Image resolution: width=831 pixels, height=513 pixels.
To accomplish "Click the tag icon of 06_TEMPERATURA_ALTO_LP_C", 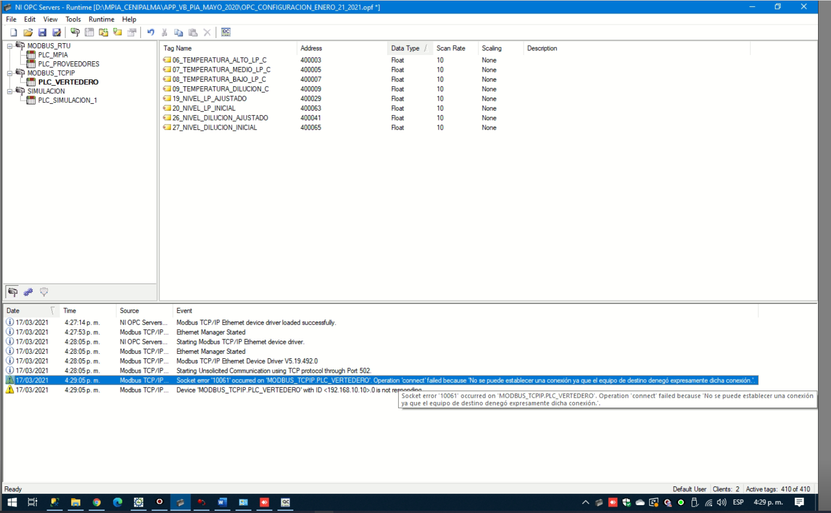I will [x=167, y=60].
